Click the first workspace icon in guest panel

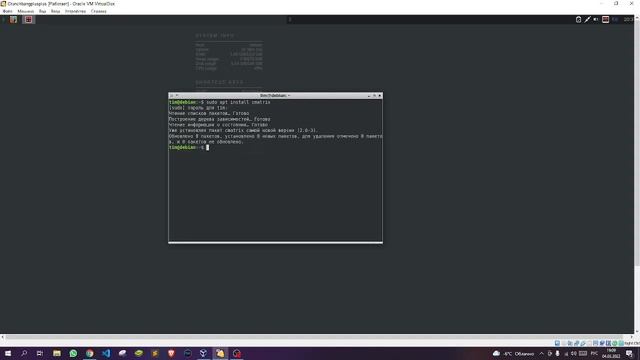point(13,19)
